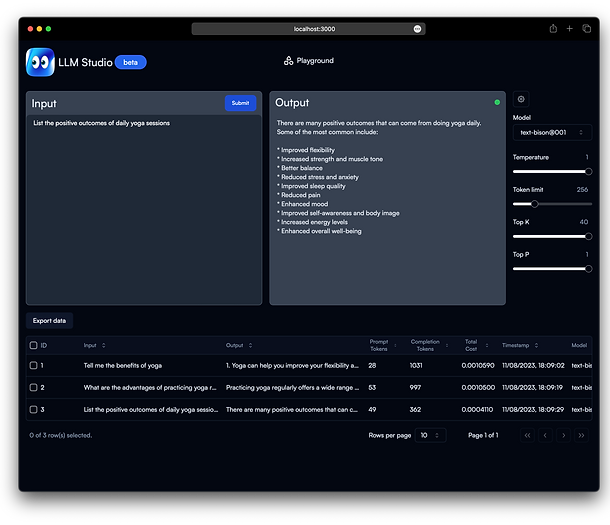Image resolution: width=610 pixels, height=525 pixels.
Task: Click the ID column header
Action: coord(44,345)
